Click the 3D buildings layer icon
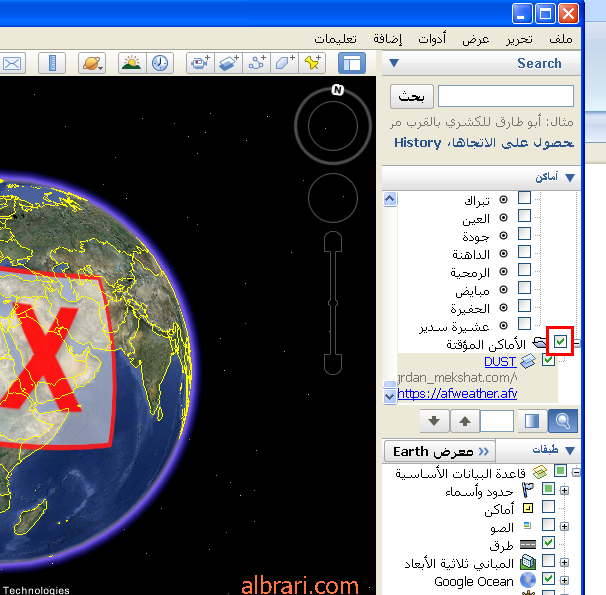Image resolution: width=606 pixels, height=595 pixels. point(528,562)
